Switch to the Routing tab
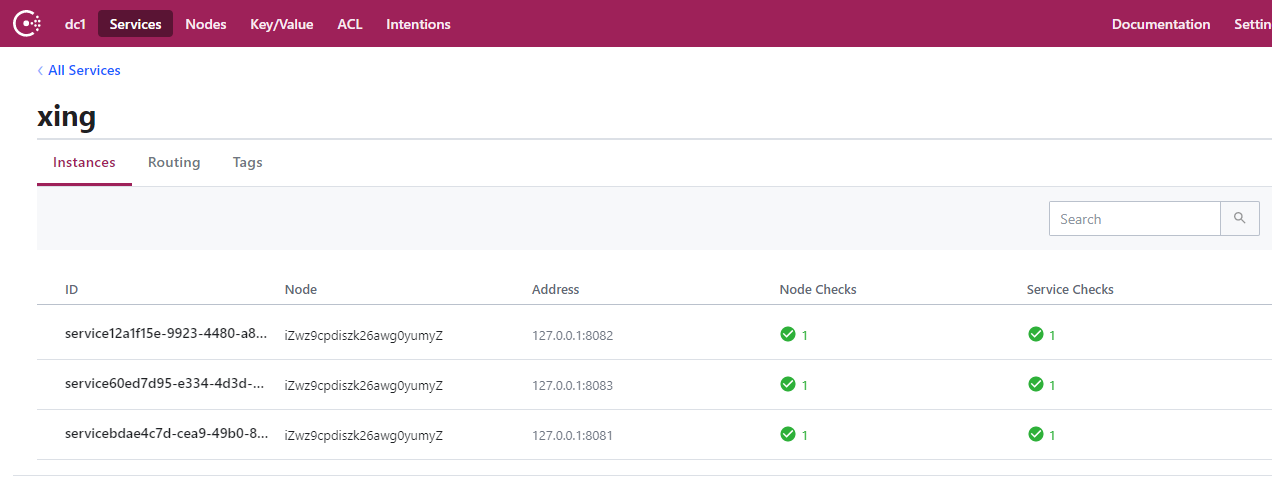This screenshot has height=480, width=1272. pyautogui.click(x=174, y=162)
